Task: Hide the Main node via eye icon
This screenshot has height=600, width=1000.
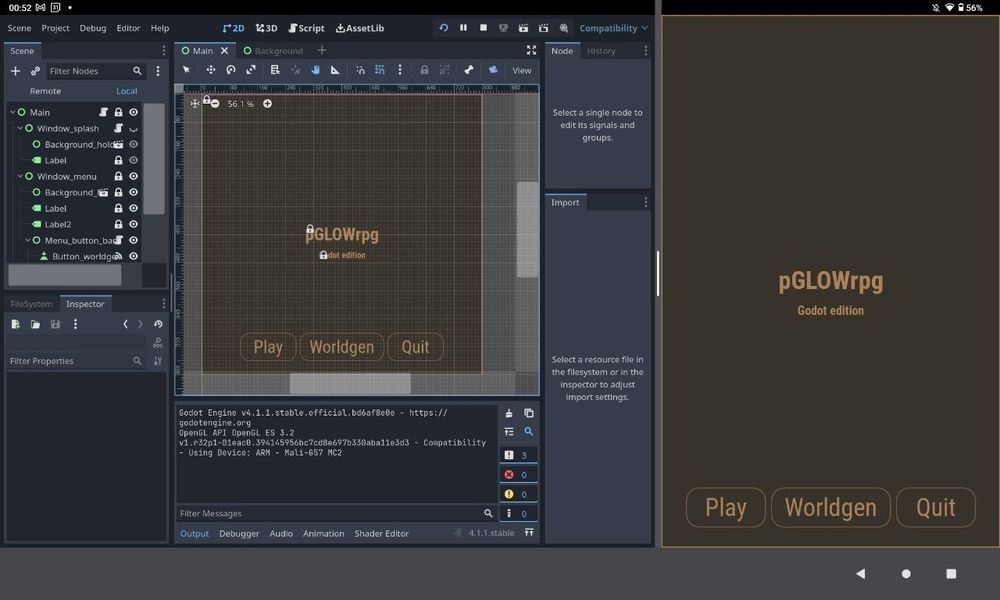Action: click(133, 112)
